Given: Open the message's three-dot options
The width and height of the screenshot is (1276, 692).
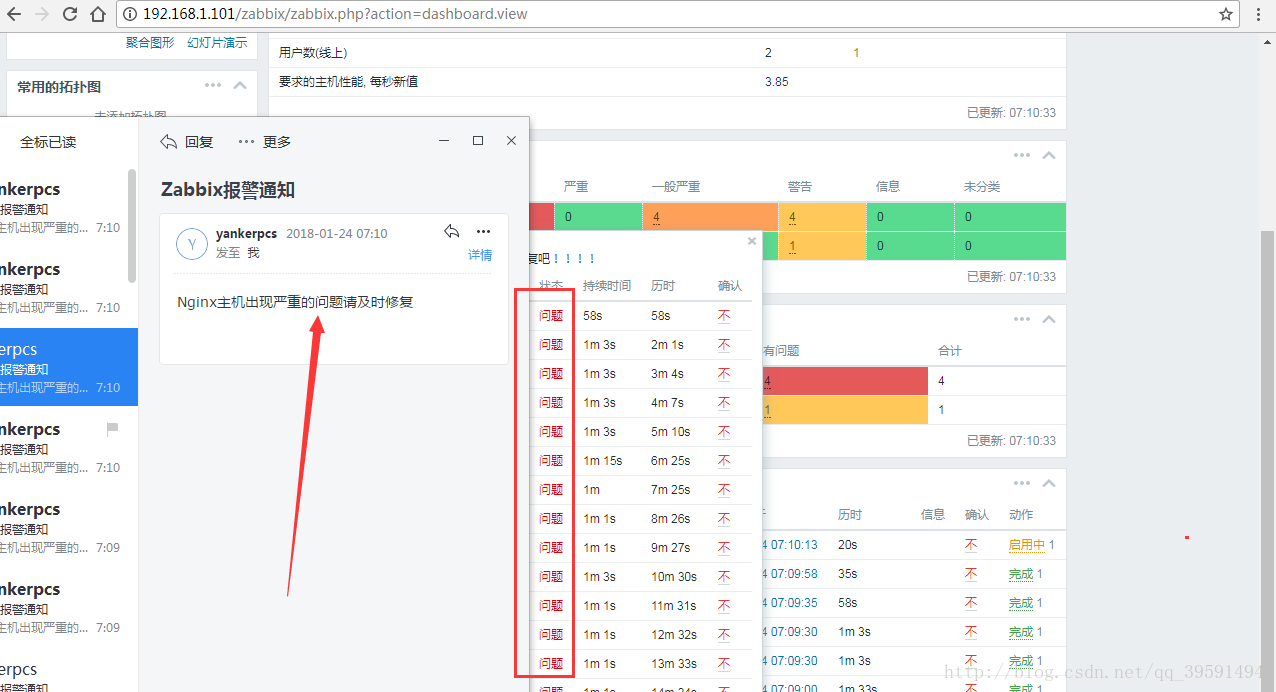Looking at the screenshot, I should click(483, 232).
